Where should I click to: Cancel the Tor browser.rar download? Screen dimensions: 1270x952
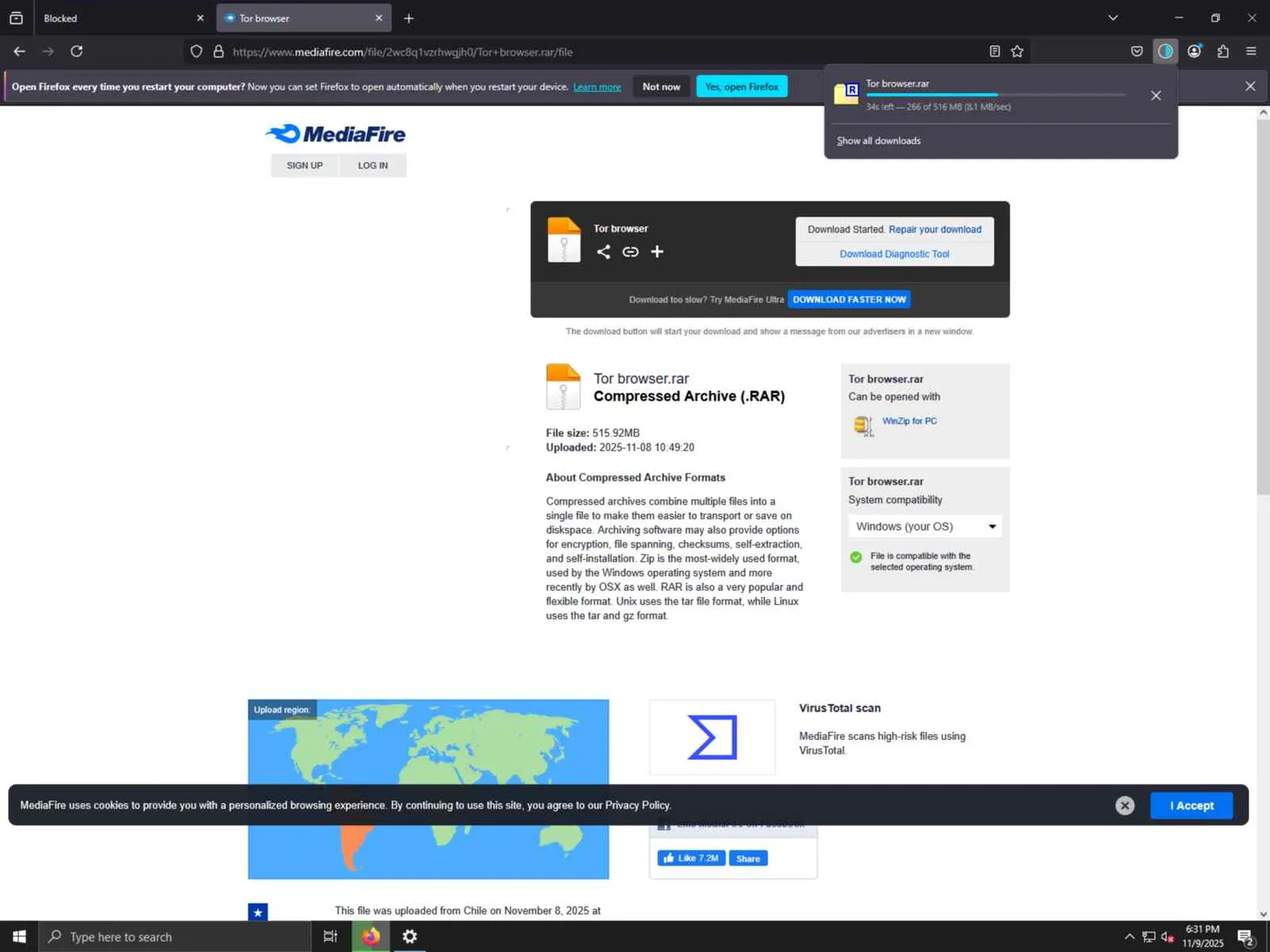coord(1156,95)
